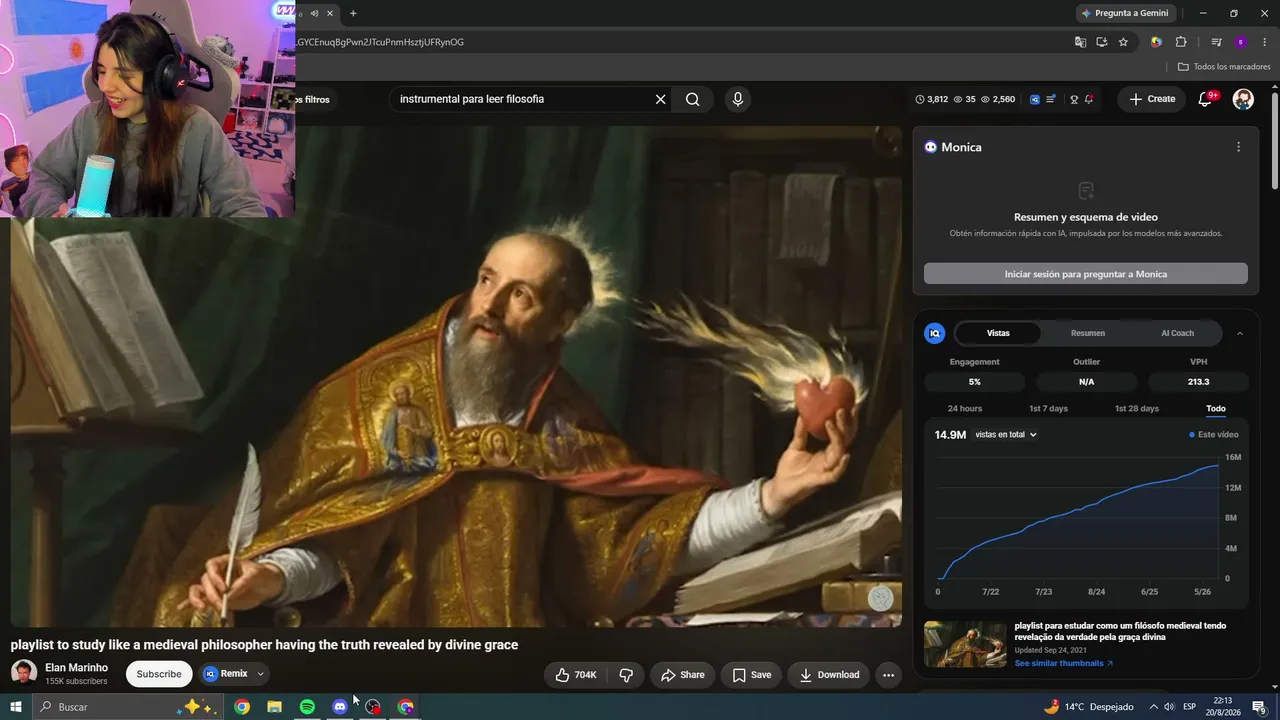Open the Chrome extensions puzzle menu

1181,42
